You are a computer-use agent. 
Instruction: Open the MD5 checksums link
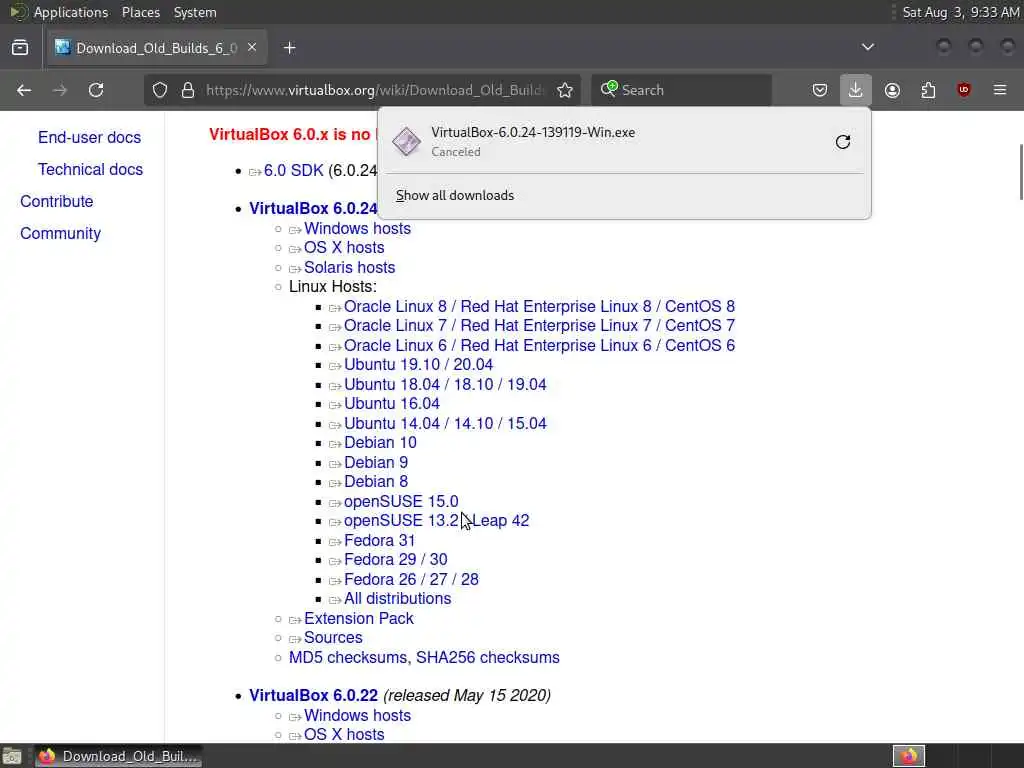tap(349, 658)
